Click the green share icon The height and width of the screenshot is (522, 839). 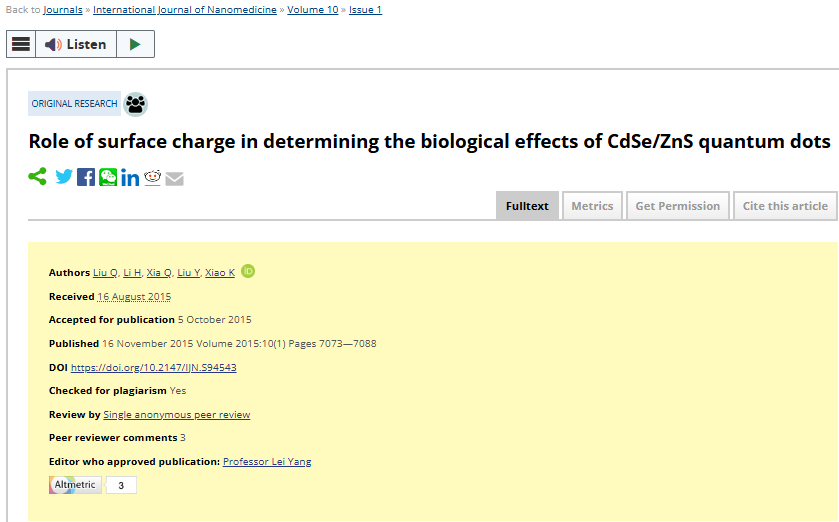click(x=37, y=176)
